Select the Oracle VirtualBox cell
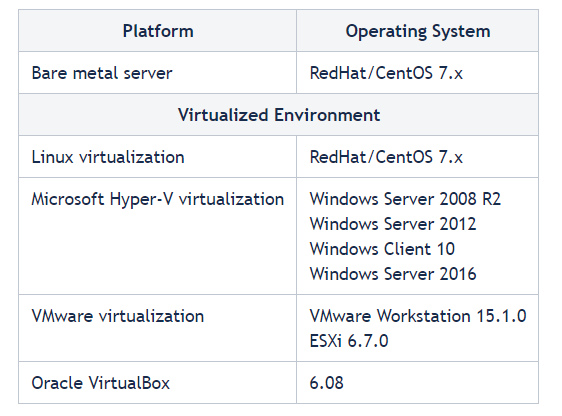Screen dimensions: 562x416 click(x=158, y=383)
